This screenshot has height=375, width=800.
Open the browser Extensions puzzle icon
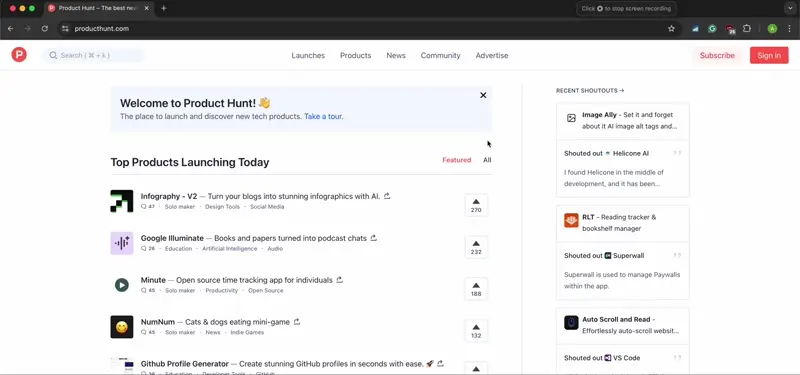pyautogui.click(x=747, y=29)
